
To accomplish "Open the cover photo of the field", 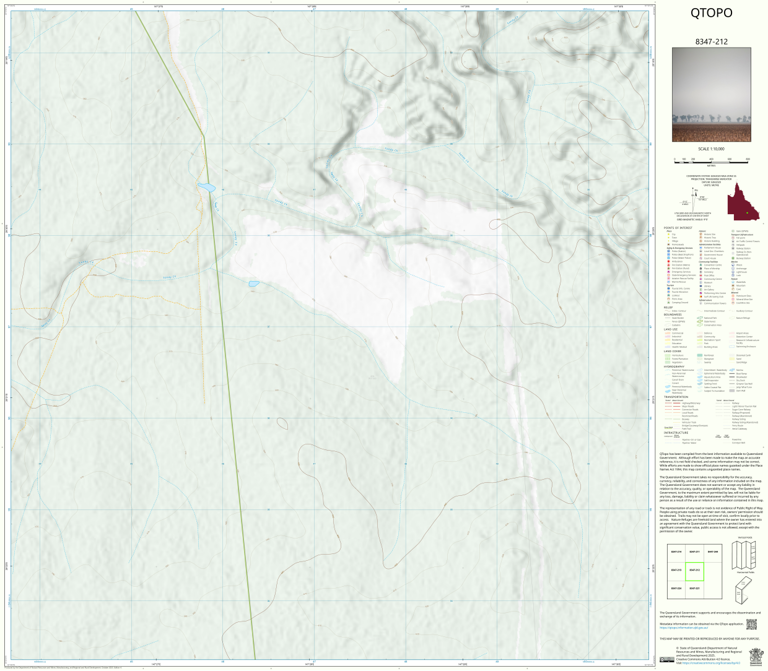I will tap(711, 95).
